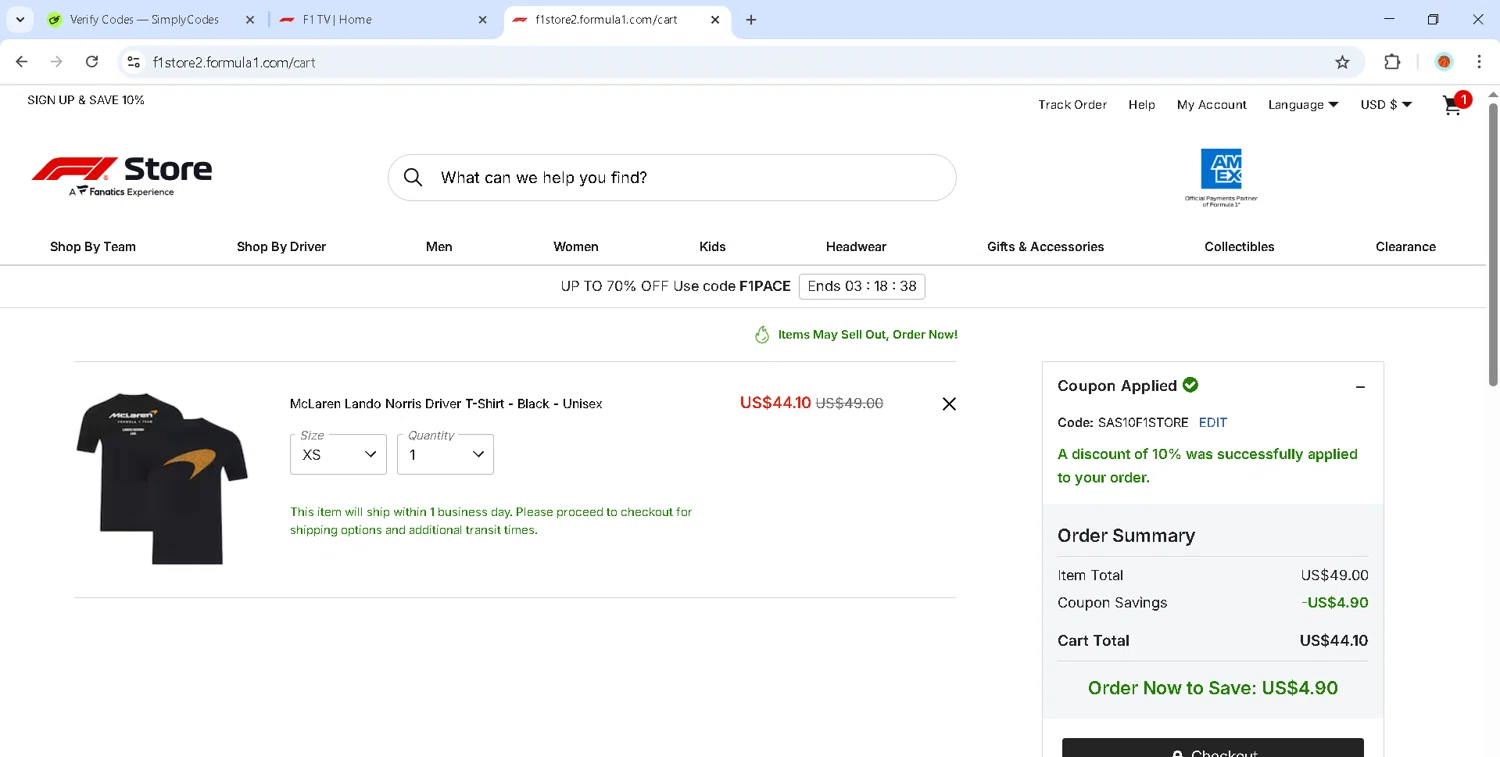Open the Collectibles menu

click(1239, 247)
